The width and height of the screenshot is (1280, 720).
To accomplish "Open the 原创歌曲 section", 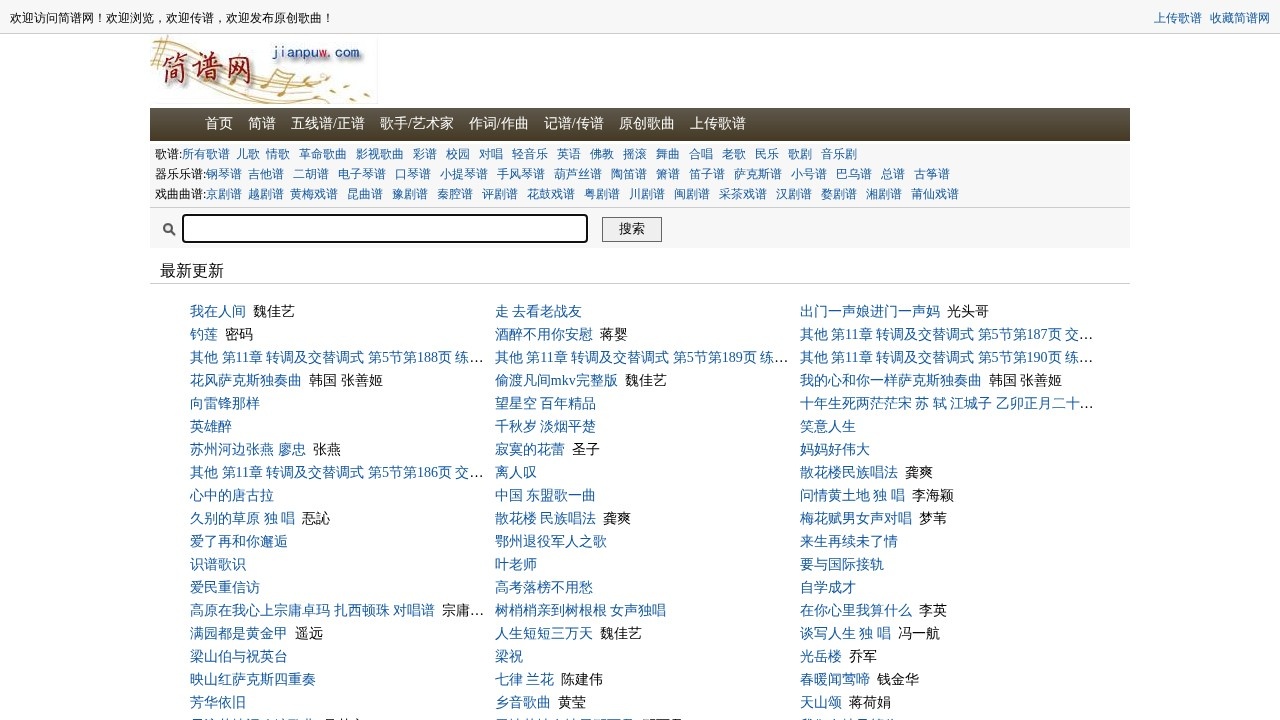I will click(646, 124).
